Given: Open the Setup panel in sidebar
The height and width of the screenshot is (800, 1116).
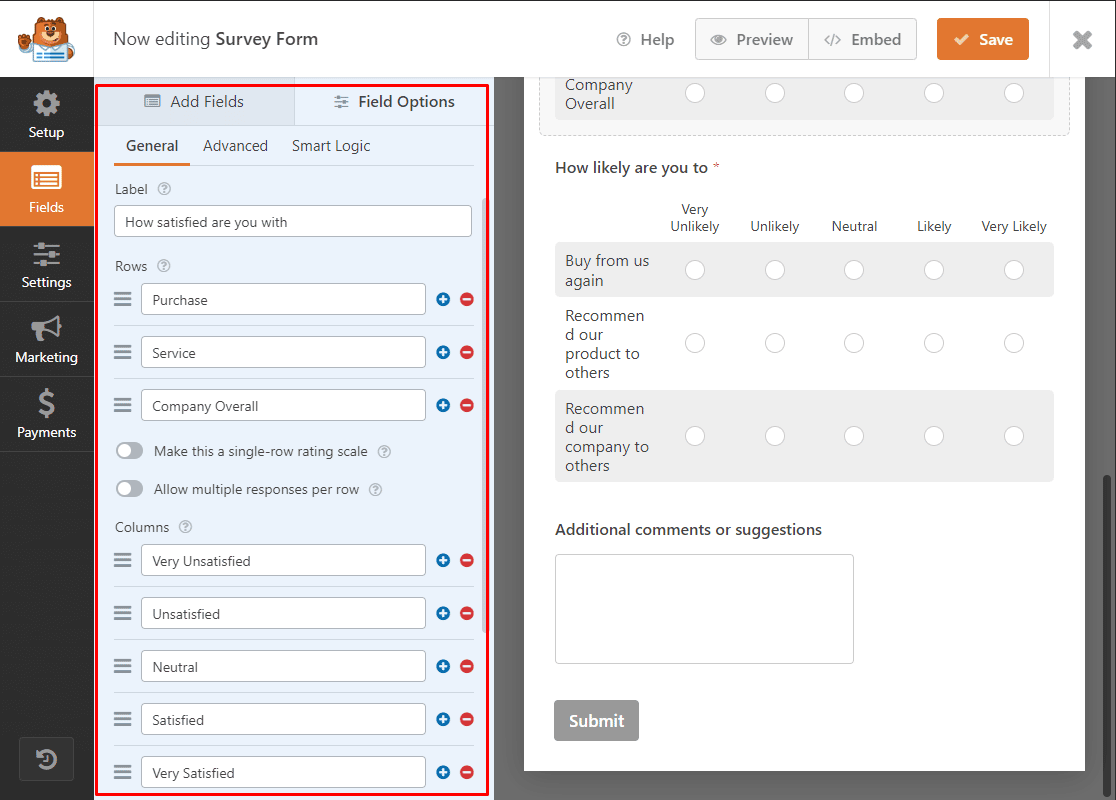Looking at the screenshot, I should [46, 115].
